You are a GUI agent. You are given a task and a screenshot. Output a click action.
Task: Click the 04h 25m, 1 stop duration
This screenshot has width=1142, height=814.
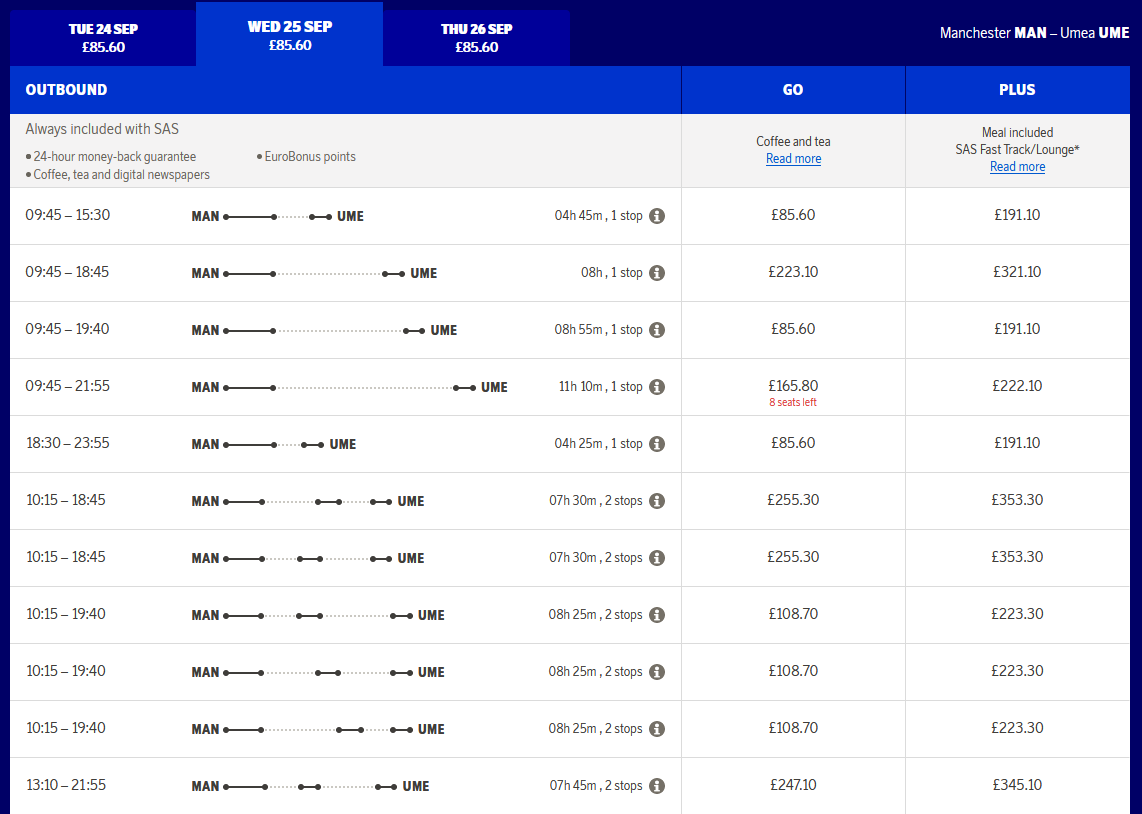[599, 443]
